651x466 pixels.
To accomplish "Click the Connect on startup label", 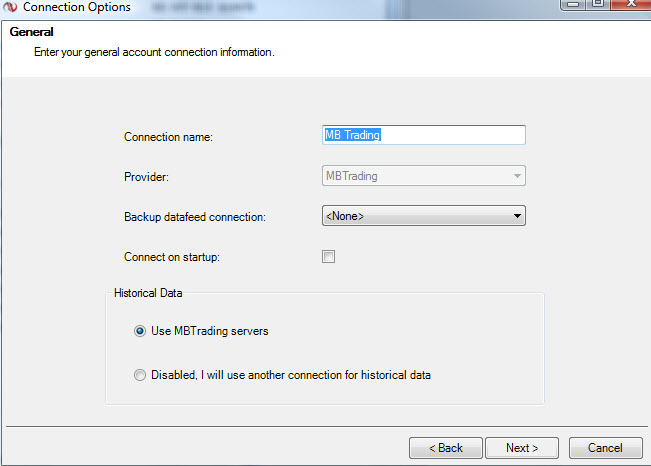I will 171,257.
